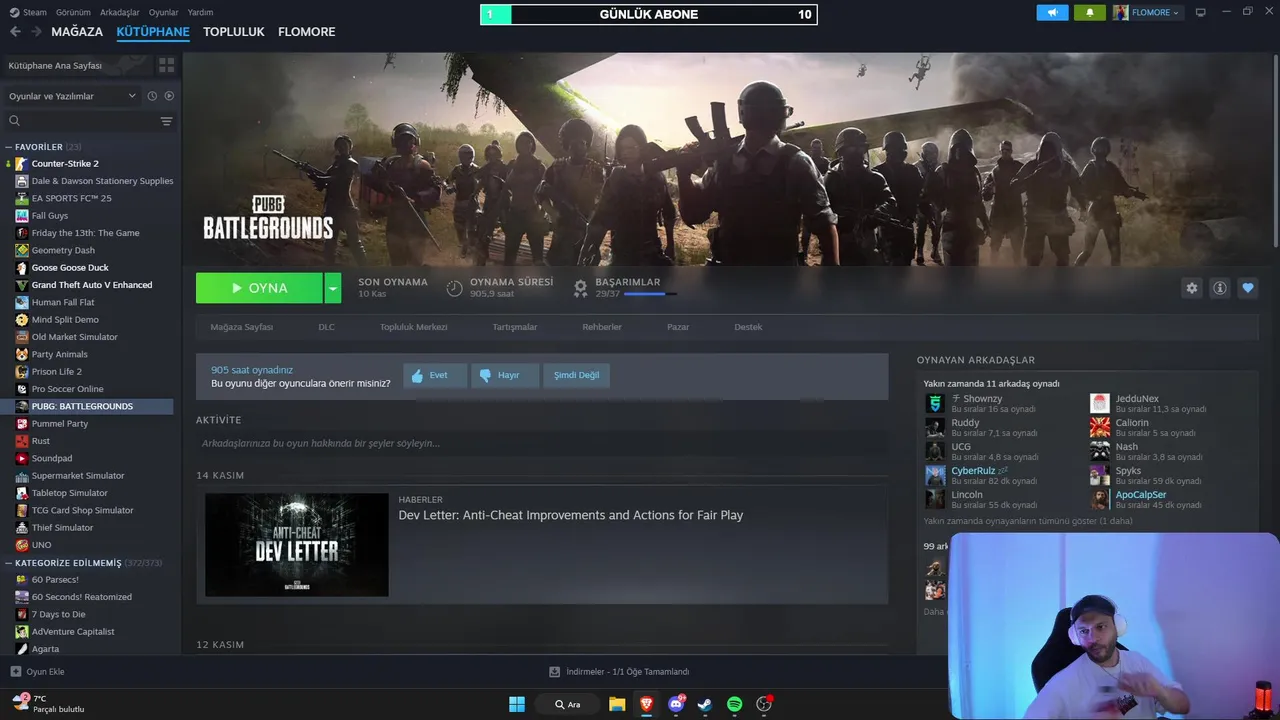Open the Rehberler link
This screenshot has height=720, width=1280.
(602, 327)
